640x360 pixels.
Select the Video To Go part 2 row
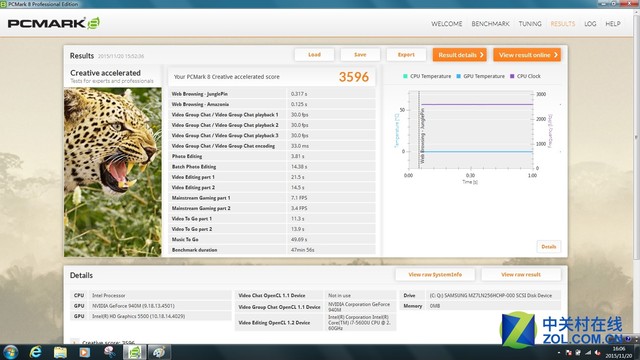point(272,229)
